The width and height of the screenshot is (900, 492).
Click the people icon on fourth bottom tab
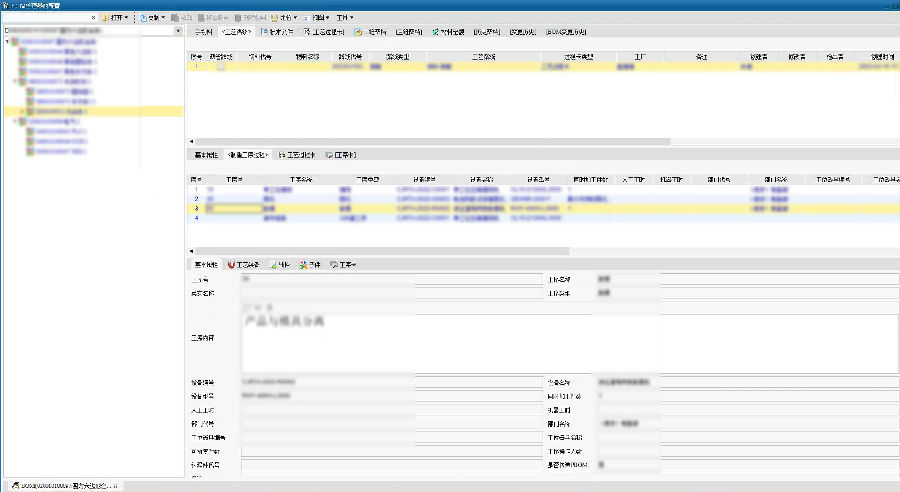coord(302,264)
